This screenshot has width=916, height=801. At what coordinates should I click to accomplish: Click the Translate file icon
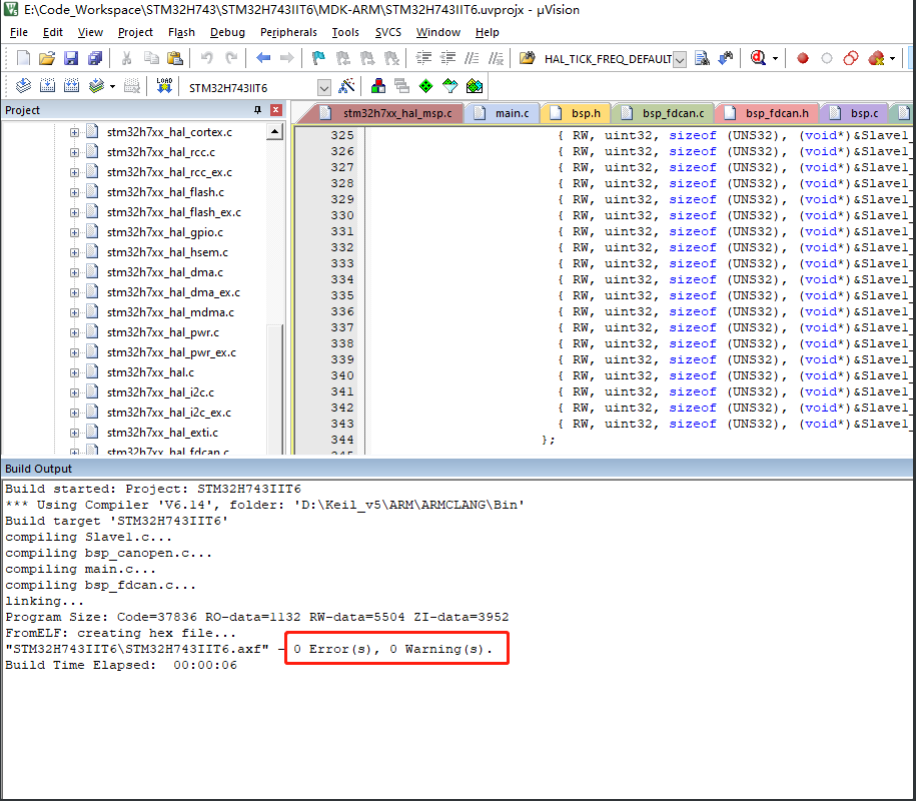[x=23, y=86]
